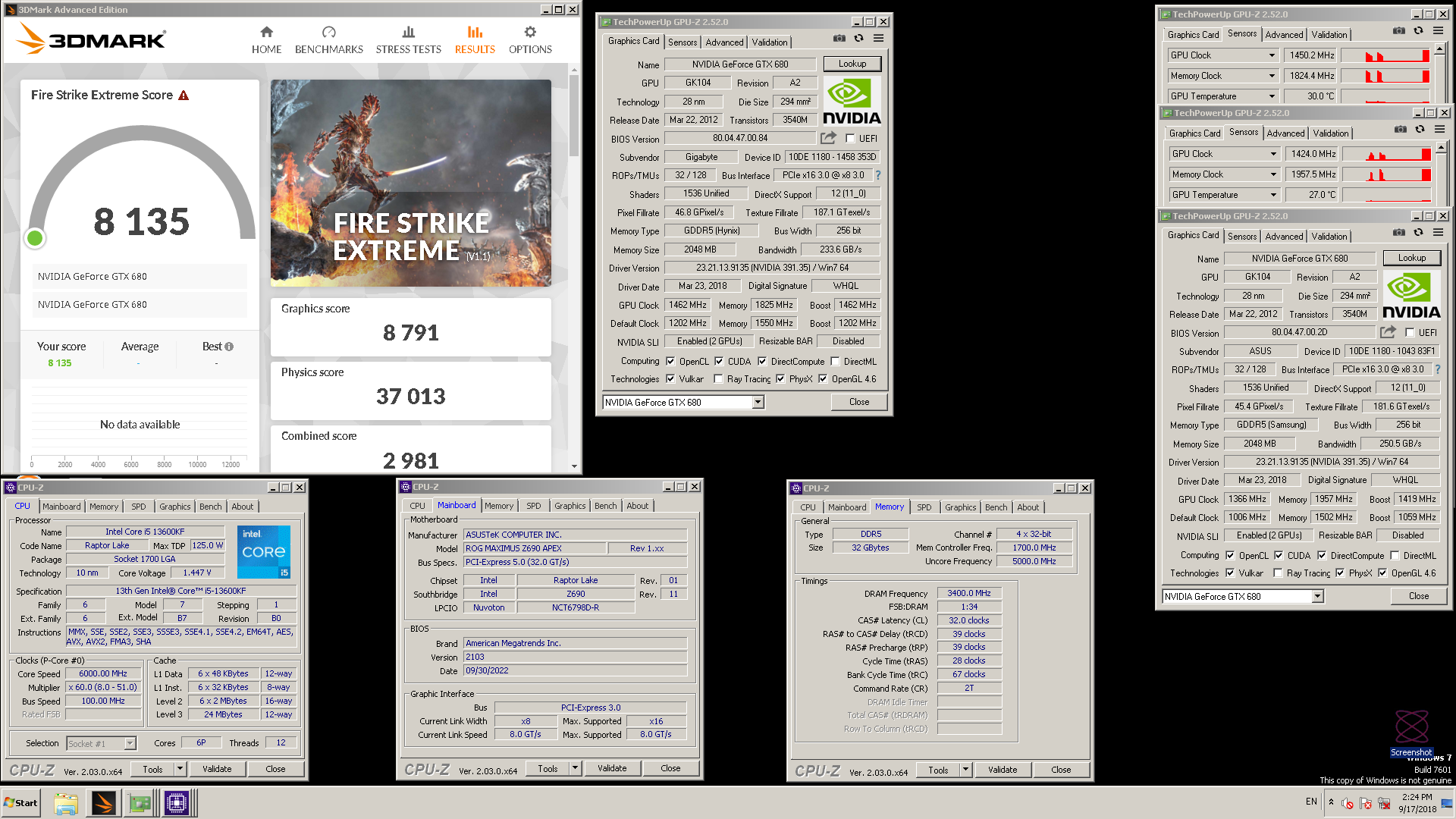Open the RESULTS page in 3DMark
Viewport: 1456px width, 819px height.
pos(475,40)
